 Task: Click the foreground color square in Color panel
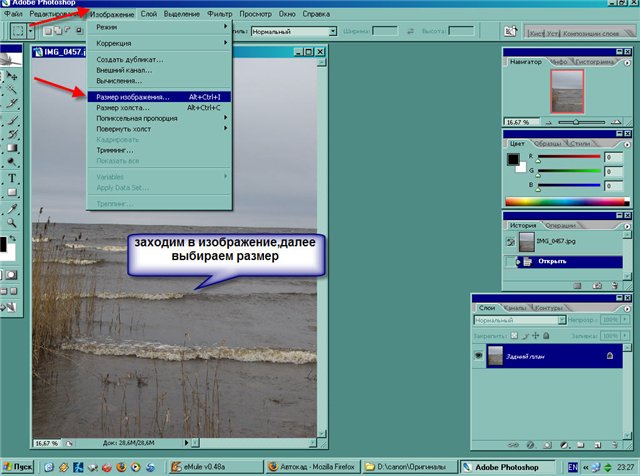pos(514,158)
